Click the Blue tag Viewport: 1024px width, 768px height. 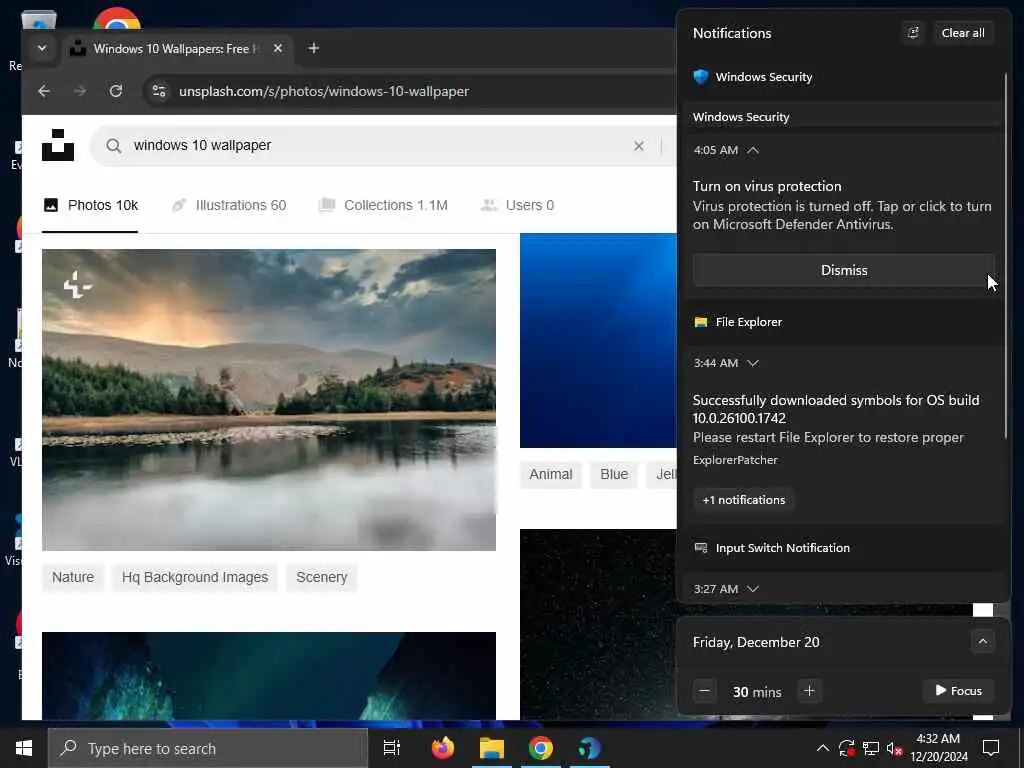tap(614, 474)
